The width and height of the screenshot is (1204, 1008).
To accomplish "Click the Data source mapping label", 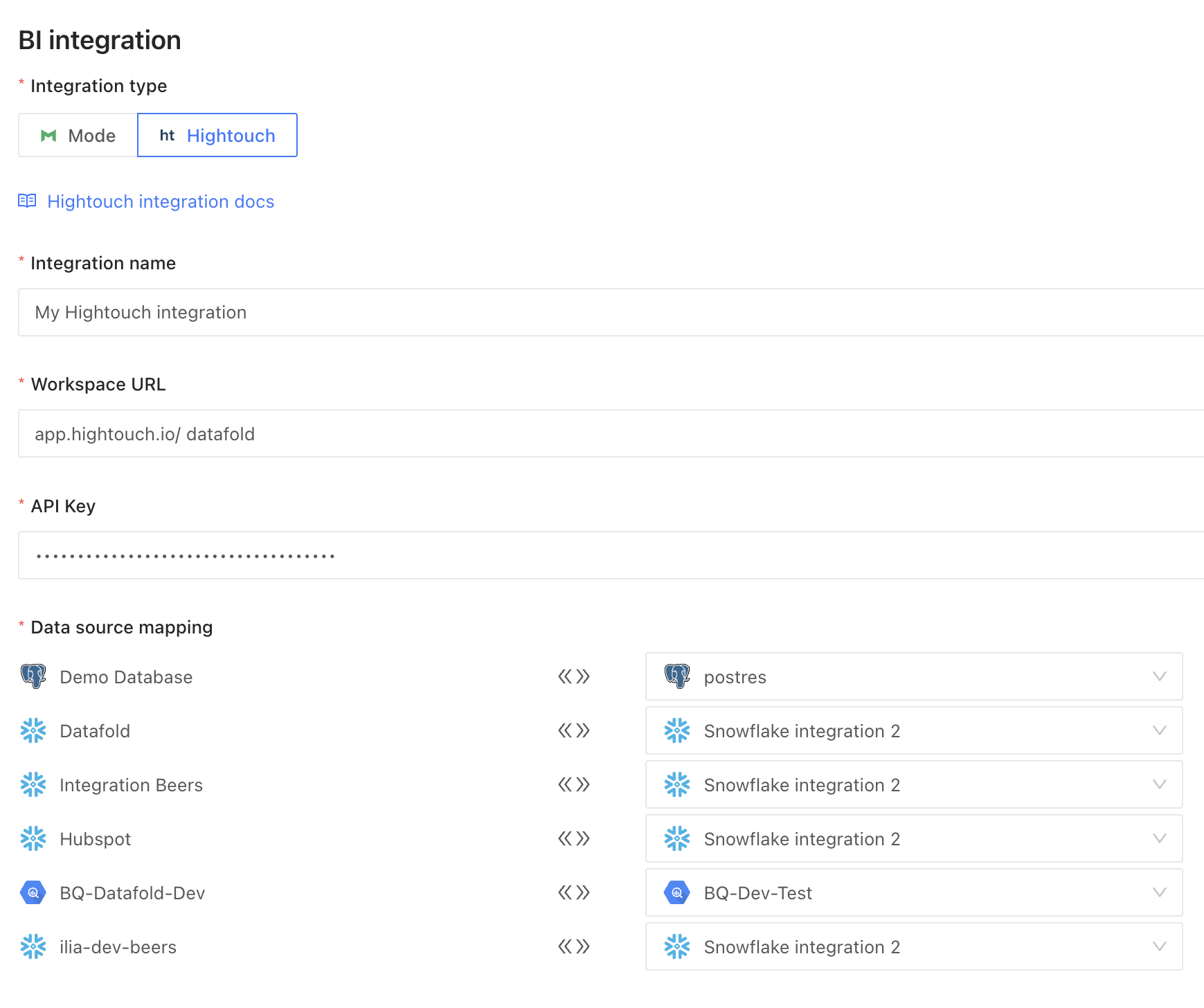I will (x=122, y=627).
